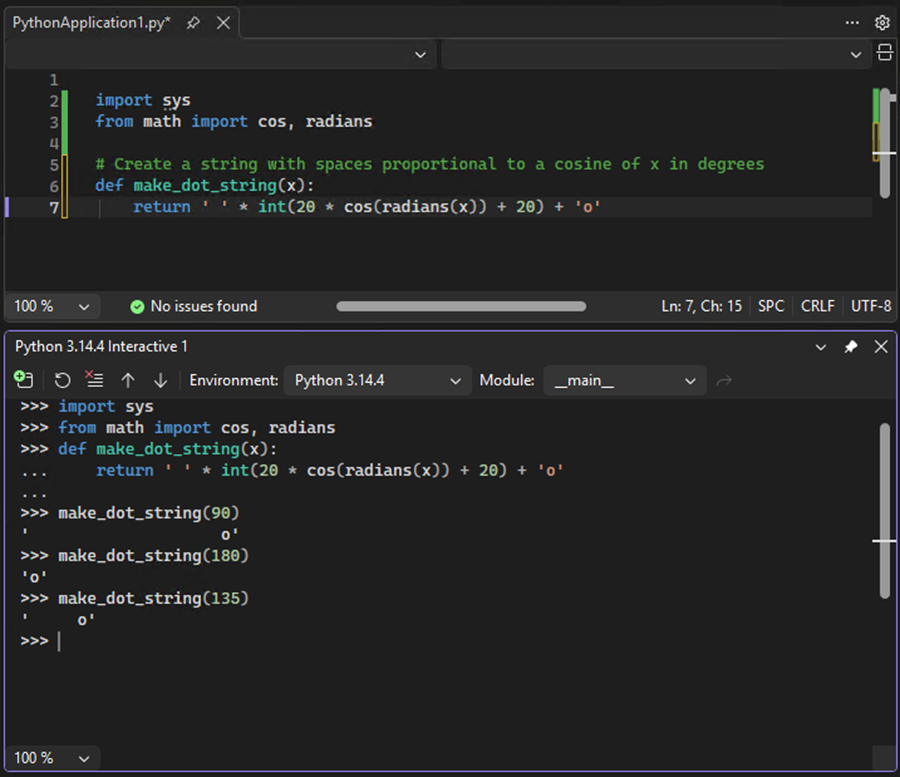Open the ellipsis menu next to the gear
Screen dimensions: 900x777
pos(854,22)
